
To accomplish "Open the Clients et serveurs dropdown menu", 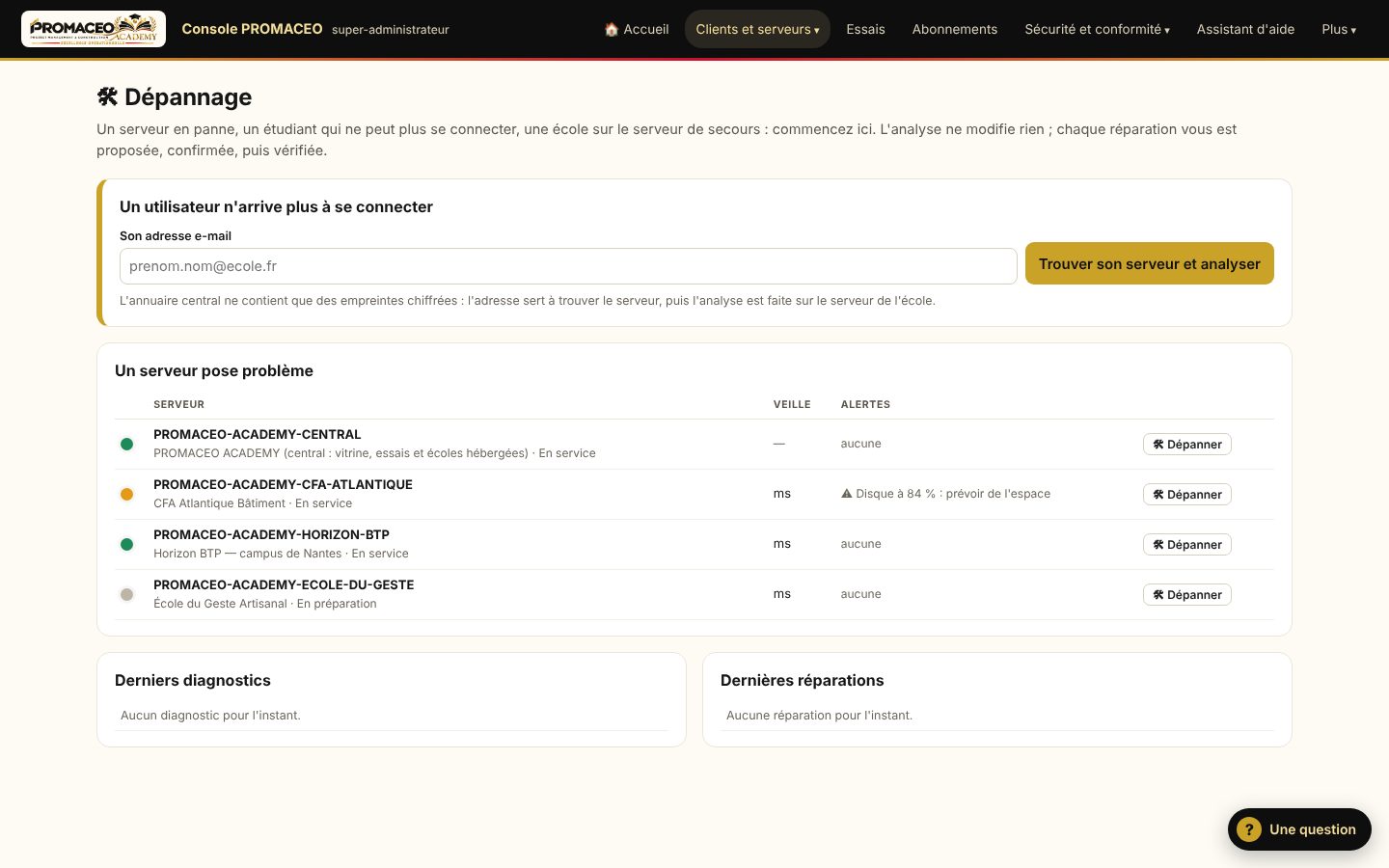I will click(757, 29).
